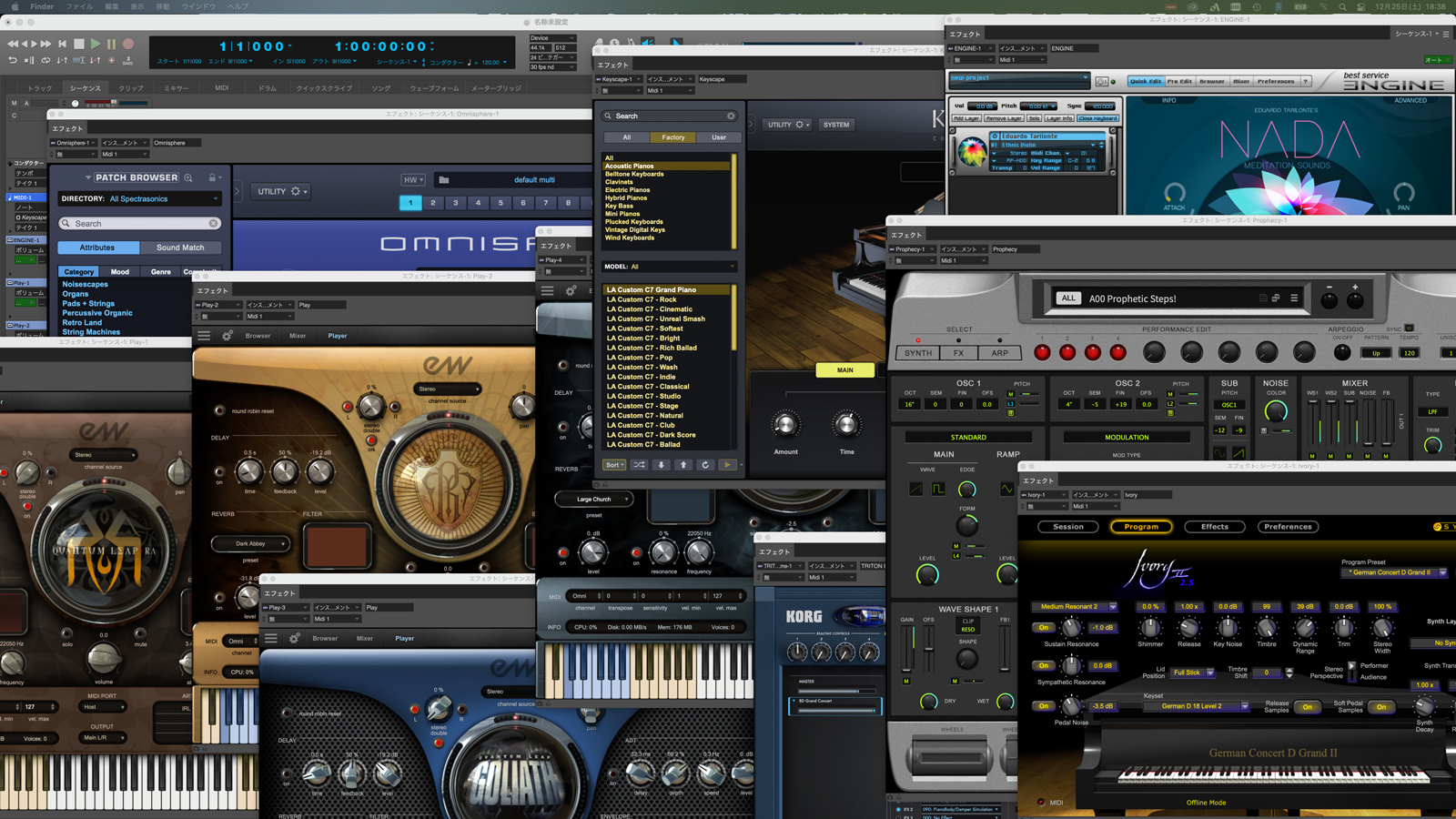This screenshot has width=1456, height=819.
Task: Select the Sound Match tab in Omnisphere
Action: click(x=180, y=248)
